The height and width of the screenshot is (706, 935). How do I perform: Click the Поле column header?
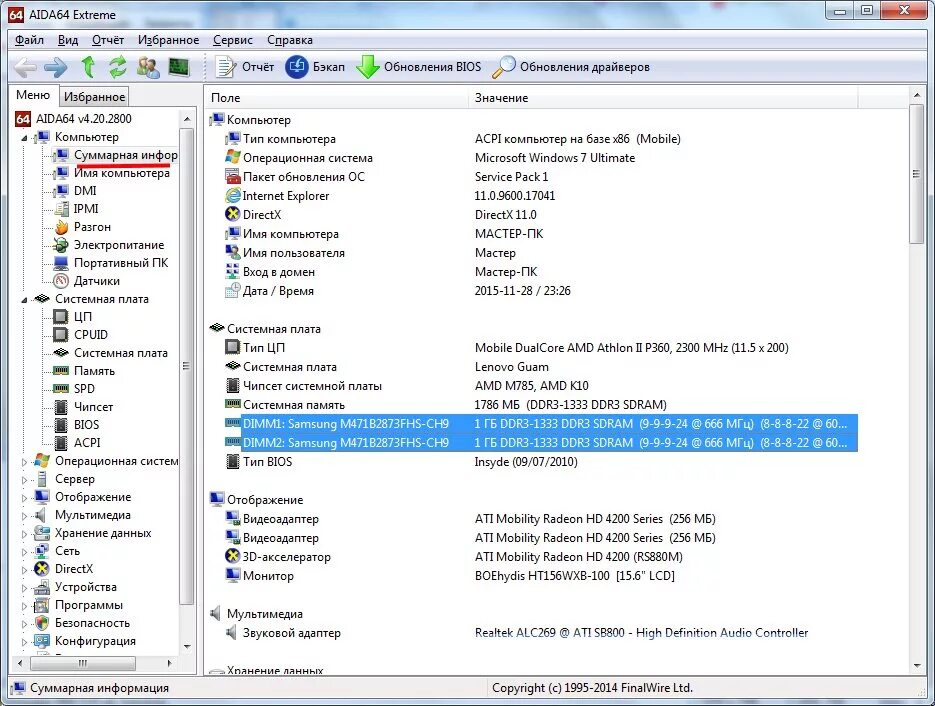coord(337,98)
